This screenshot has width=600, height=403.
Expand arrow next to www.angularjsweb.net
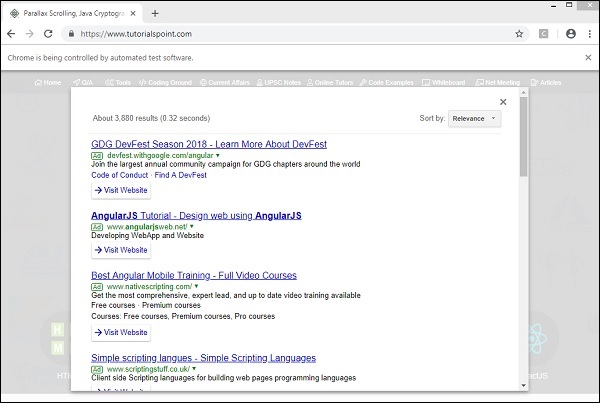point(192,227)
